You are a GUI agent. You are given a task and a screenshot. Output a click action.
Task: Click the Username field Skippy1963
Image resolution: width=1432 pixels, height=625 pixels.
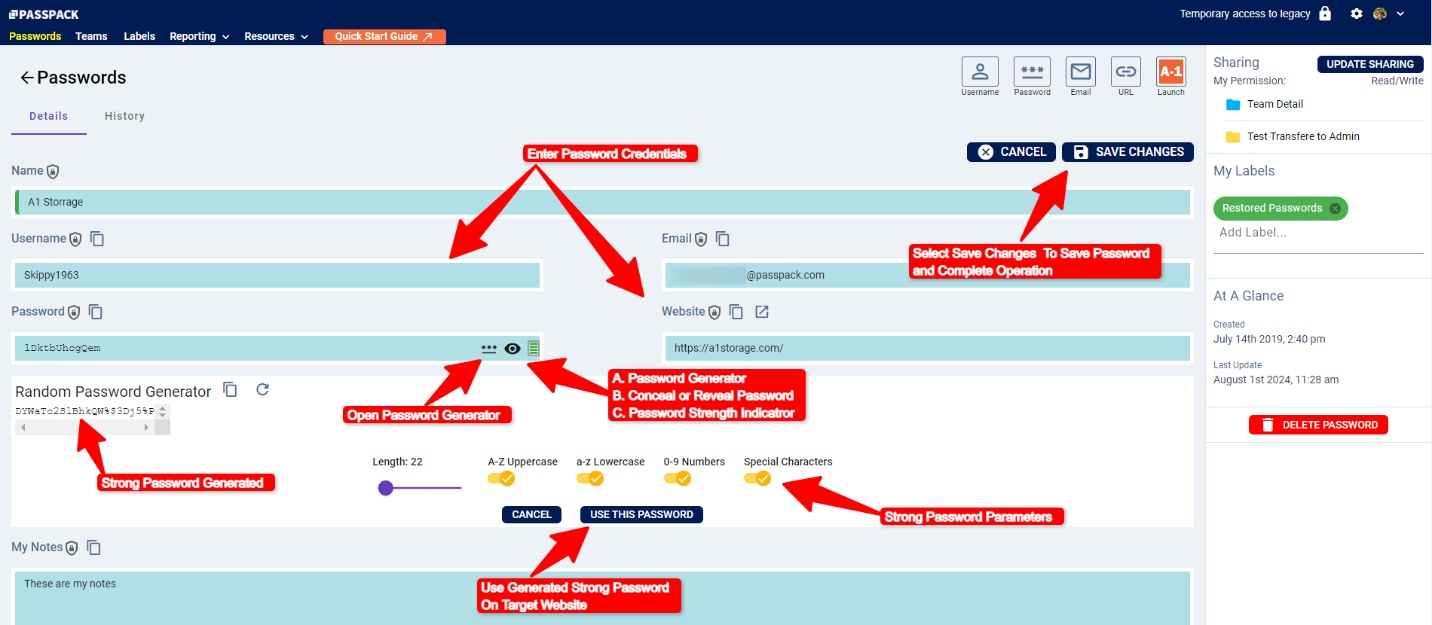tap(277, 275)
